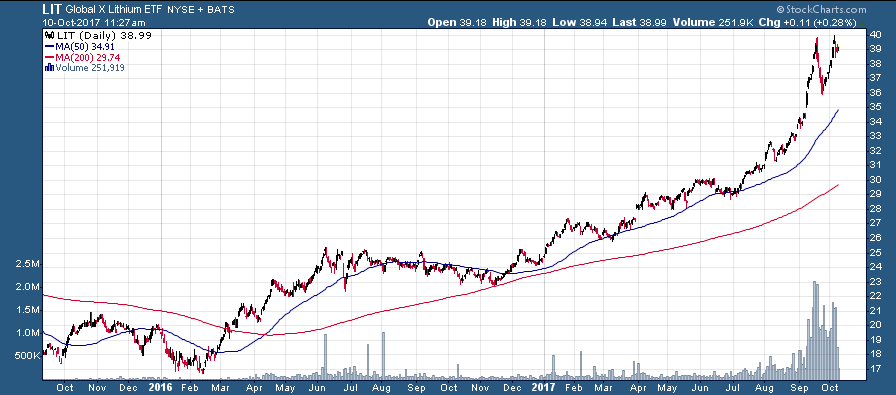Click the 'Last 38.99' value

[638, 23]
